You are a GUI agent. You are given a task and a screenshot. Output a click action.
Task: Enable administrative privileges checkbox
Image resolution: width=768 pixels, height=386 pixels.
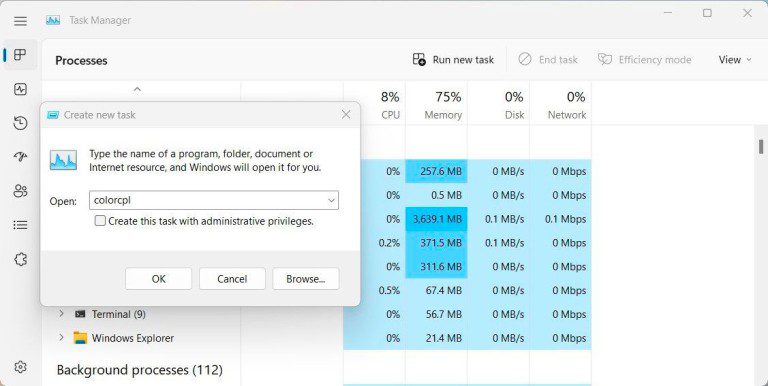tap(100, 221)
